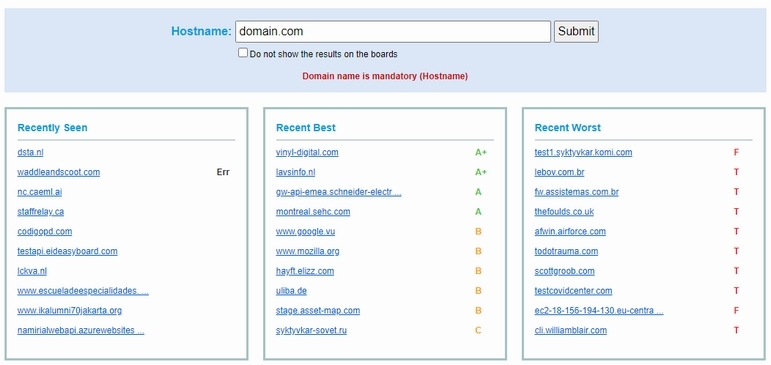The width and height of the screenshot is (771, 365).
Task: Open syktyvkar-sovet.ru link
Action: [311, 330]
